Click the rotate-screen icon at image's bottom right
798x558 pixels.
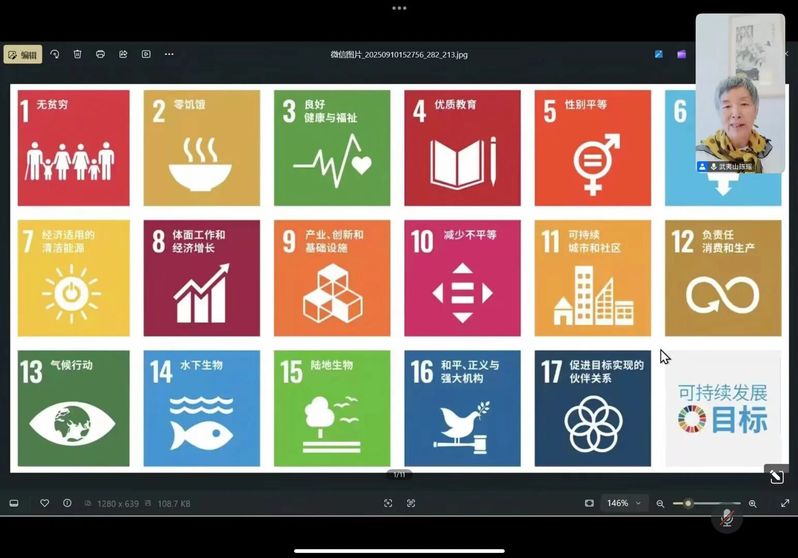[777, 477]
